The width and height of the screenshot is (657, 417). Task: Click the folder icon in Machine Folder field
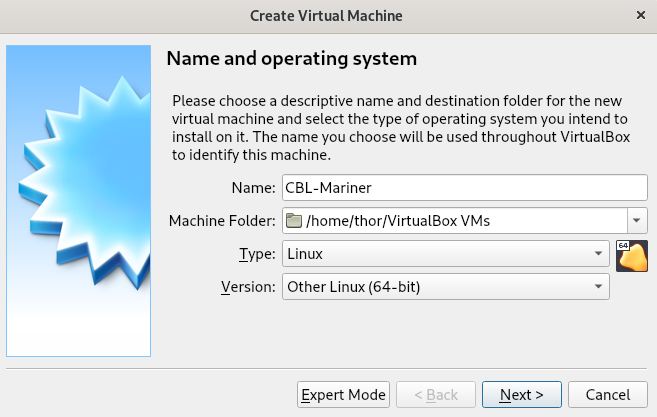294,220
